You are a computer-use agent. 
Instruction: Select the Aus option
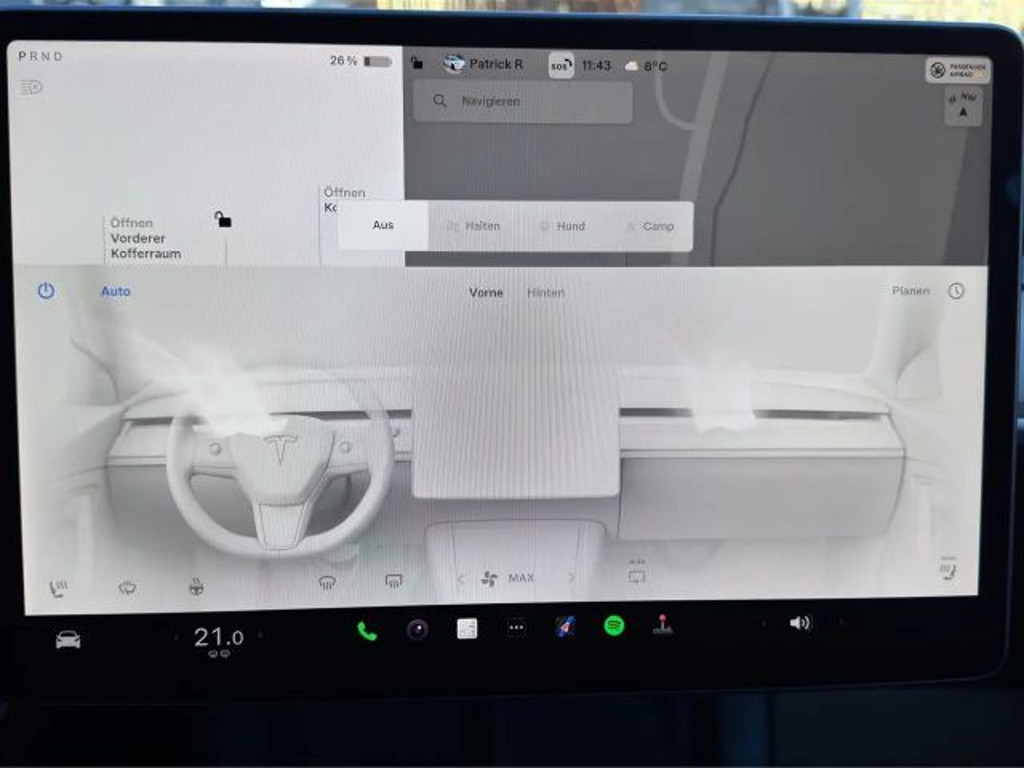click(x=383, y=225)
